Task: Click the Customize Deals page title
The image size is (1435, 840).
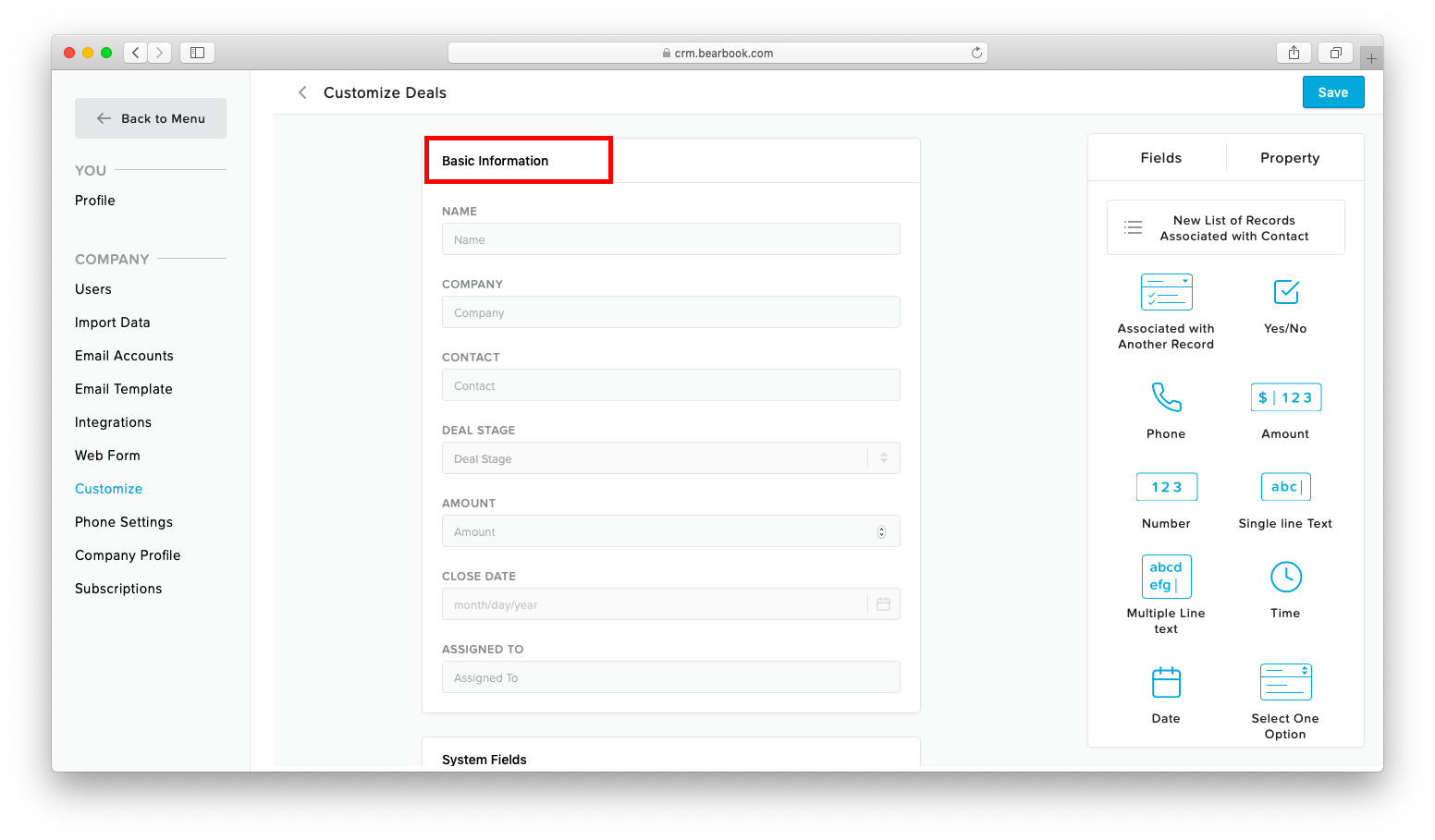Action: (x=385, y=92)
